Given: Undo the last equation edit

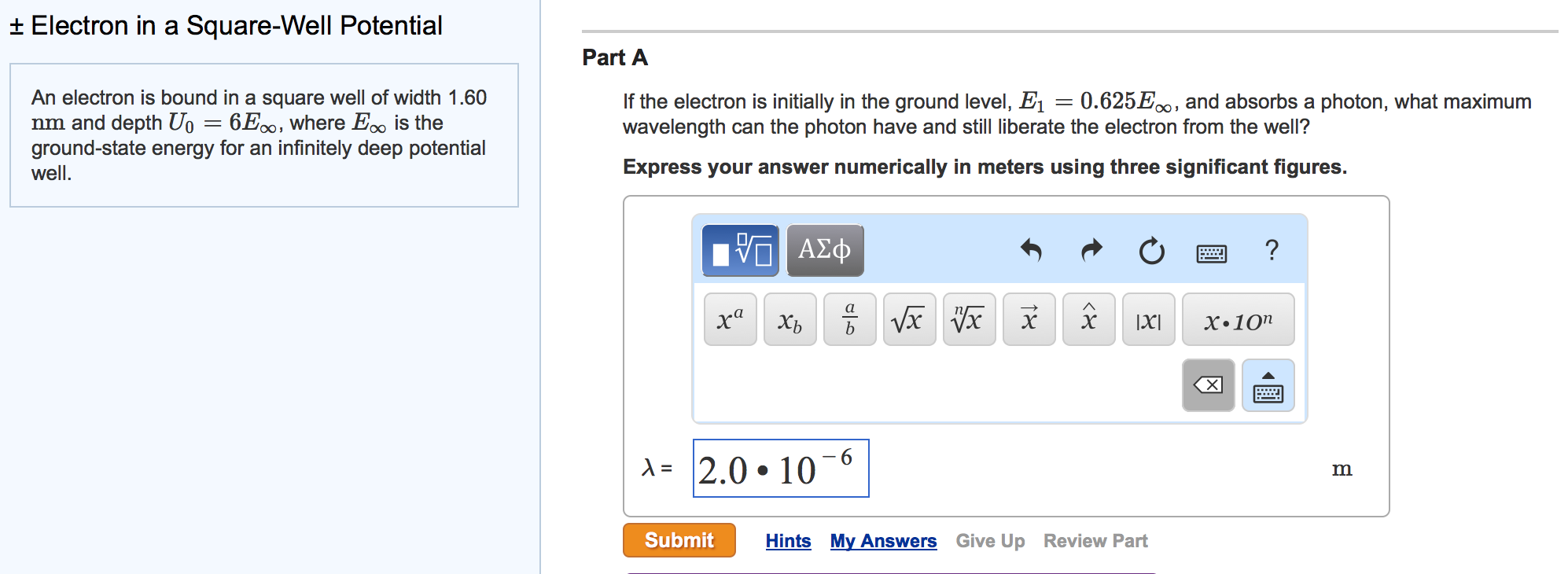Looking at the screenshot, I should tap(1031, 252).
